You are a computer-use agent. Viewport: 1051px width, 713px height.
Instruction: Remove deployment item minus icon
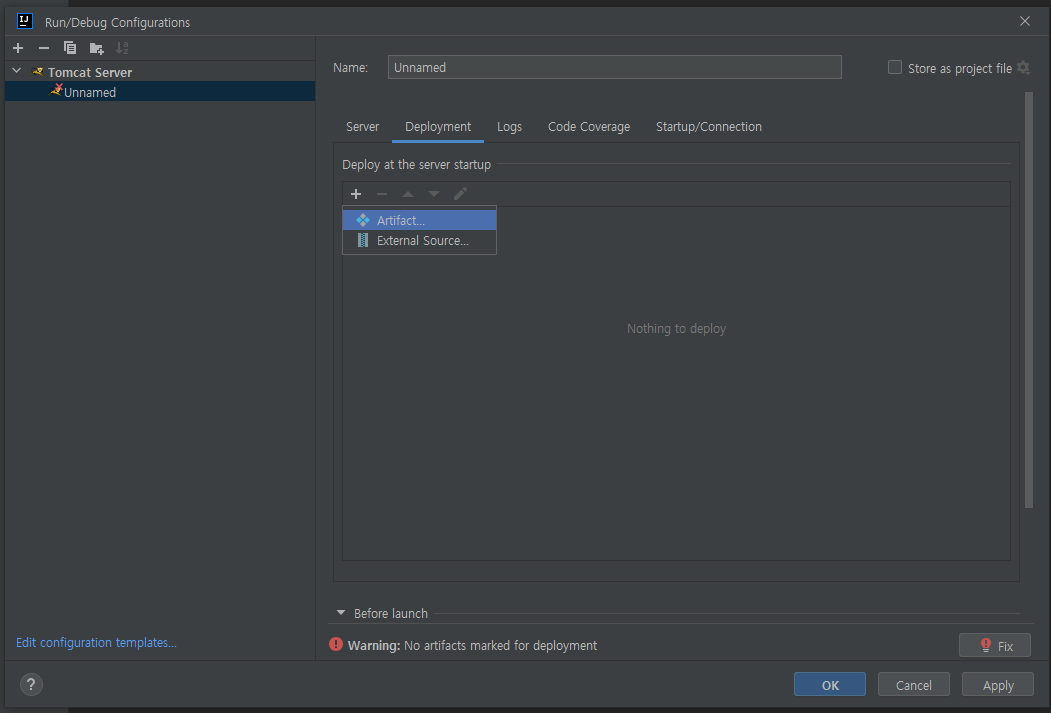click(382, 194)
